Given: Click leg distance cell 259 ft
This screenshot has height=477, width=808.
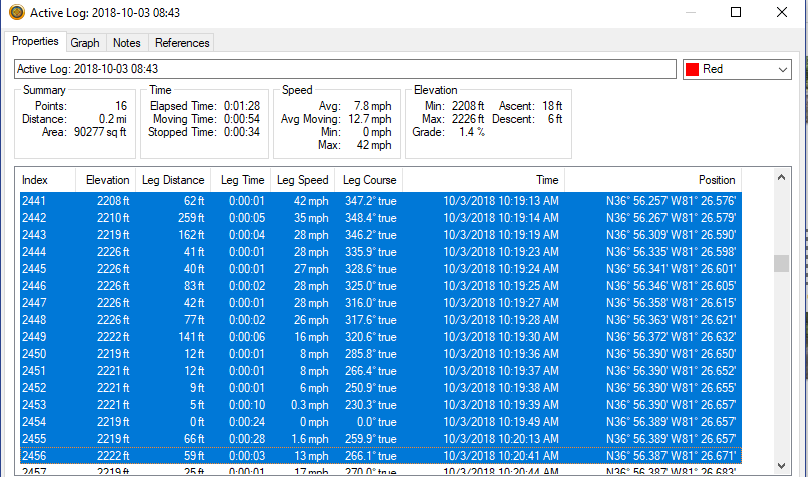Looking at the screenshot, I should pos(191,218).
